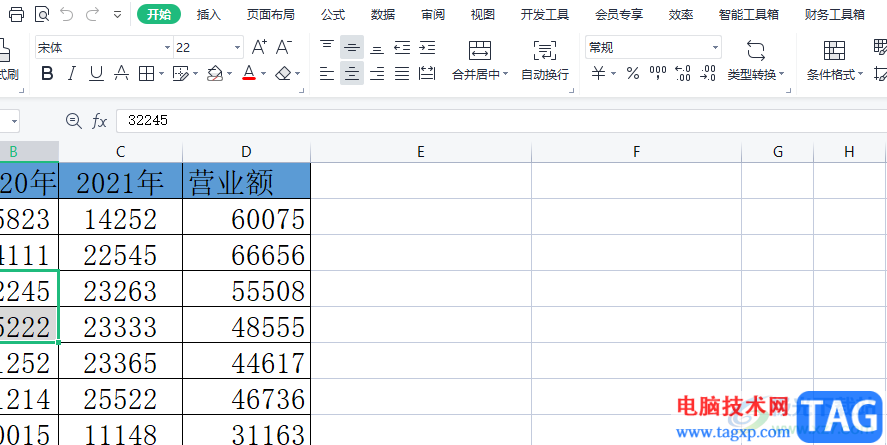Screen dimensions: 887x445
Task: Toggle italic formatting
Action: click(72, 74)
